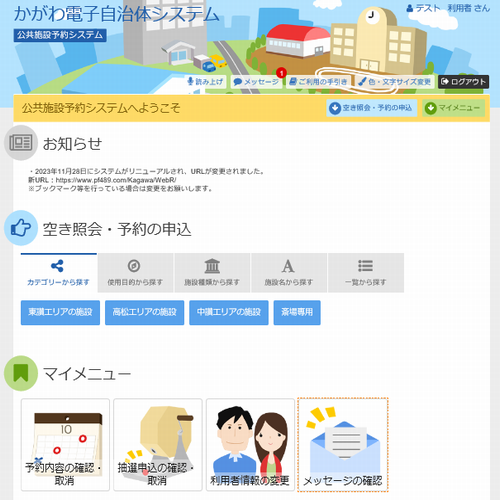Click the green bookmark icon beside マイメニュー
Screen dimensions: 500x500
click(x=21, y=373)
